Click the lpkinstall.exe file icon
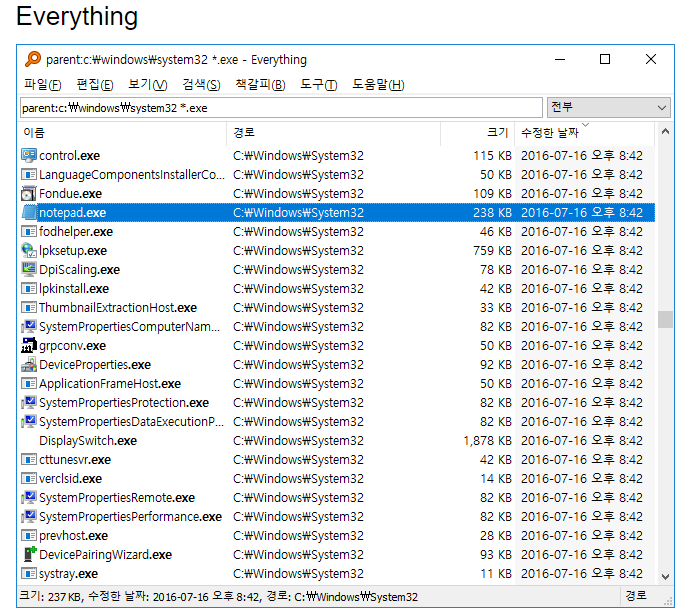Viewport: 688px width, 615px height. click(x=29, y=289)
